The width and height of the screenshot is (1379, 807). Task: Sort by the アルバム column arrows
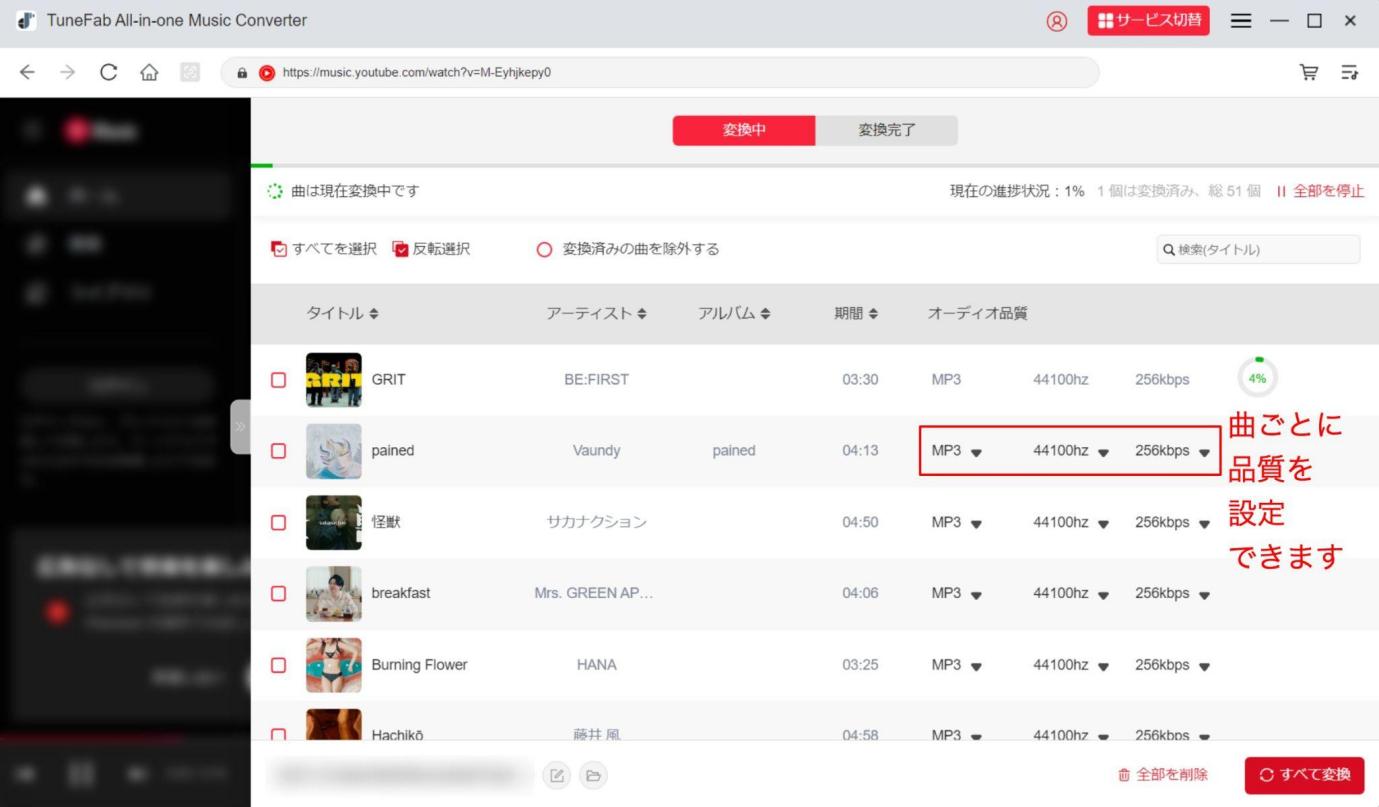(766, 314)
